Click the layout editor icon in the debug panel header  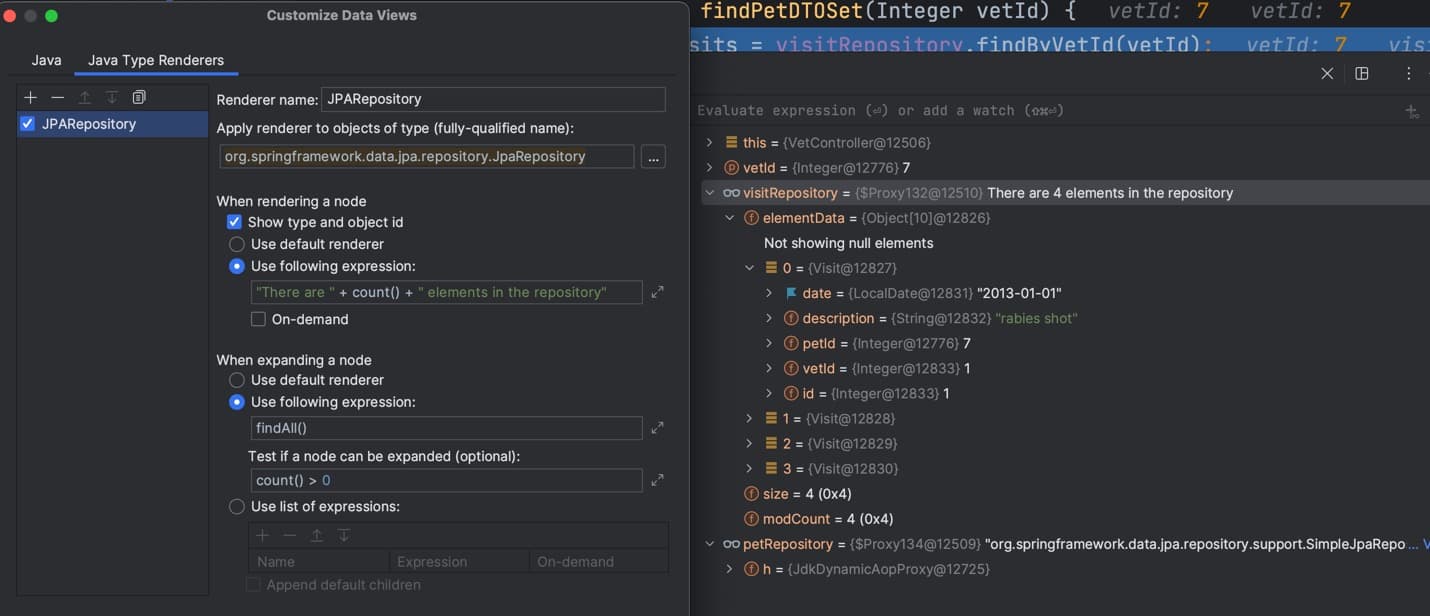pyautogui.click(x=1362, y=73)
